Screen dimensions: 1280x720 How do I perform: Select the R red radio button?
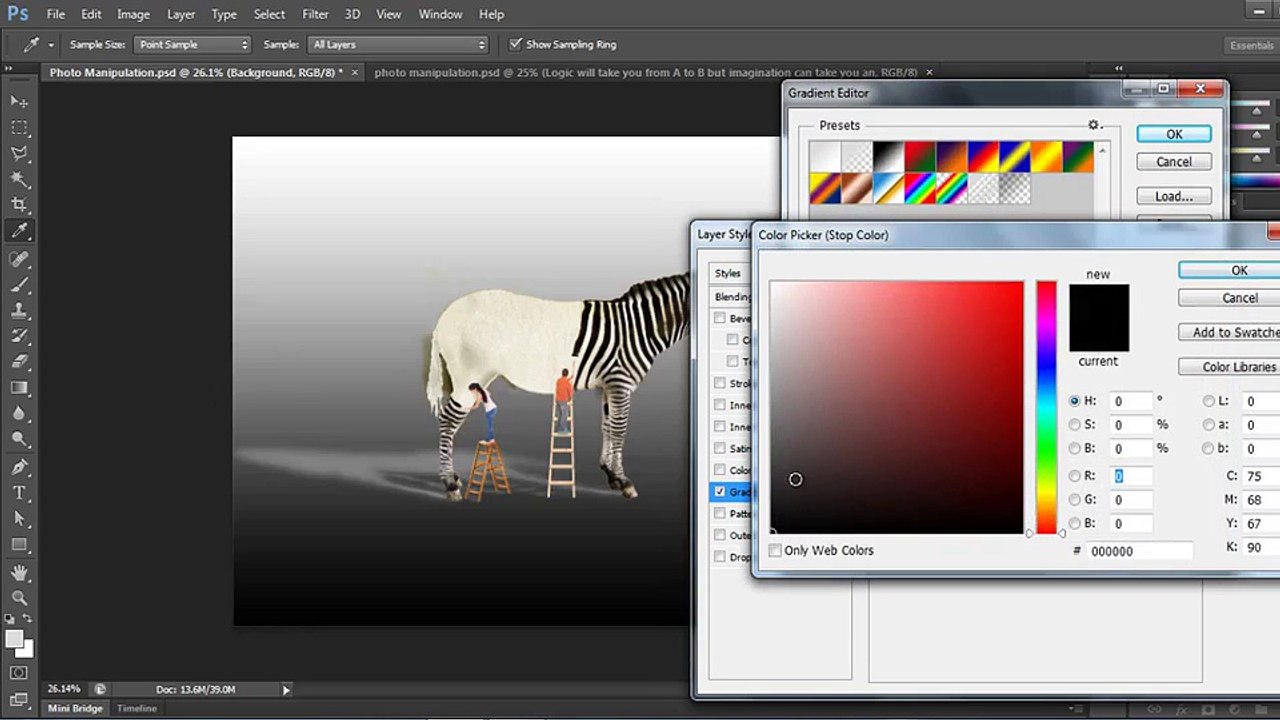(1075, 476)
